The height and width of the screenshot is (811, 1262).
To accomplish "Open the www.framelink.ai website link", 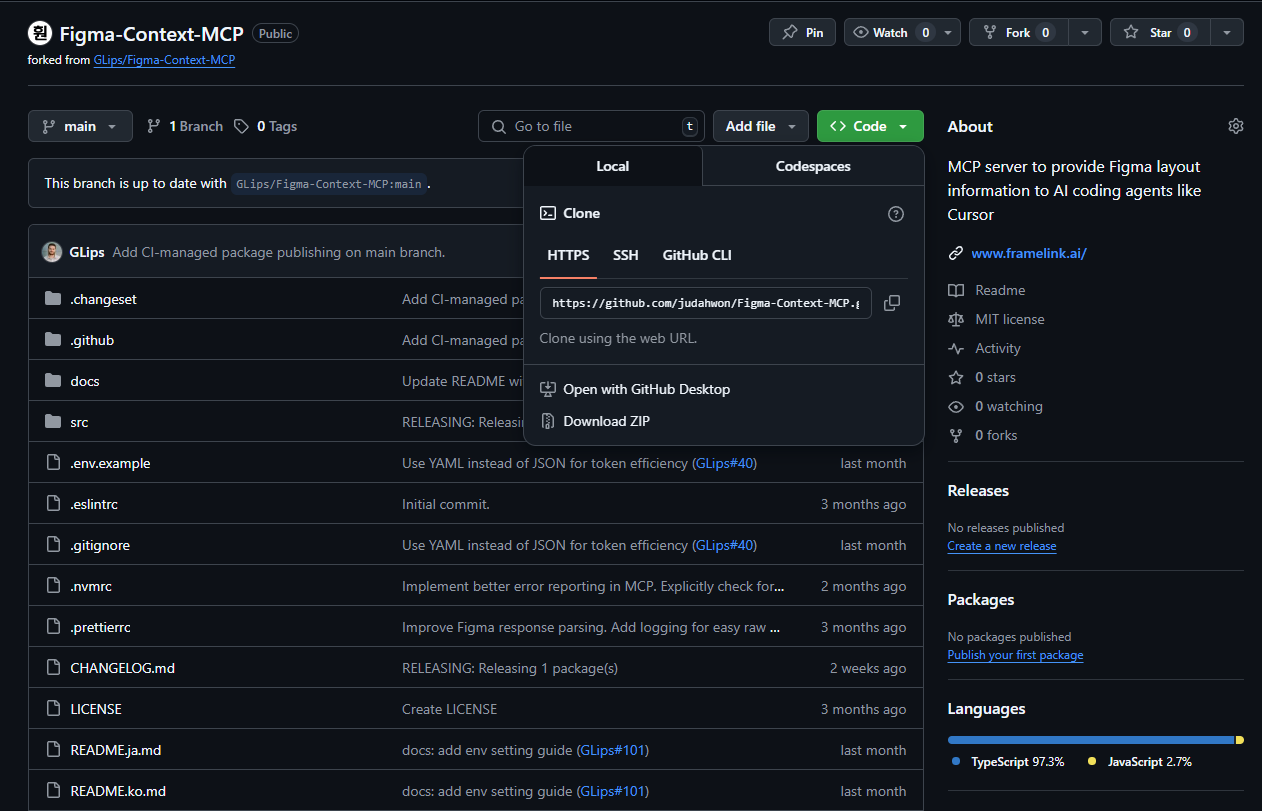I will coord(1029,254).
